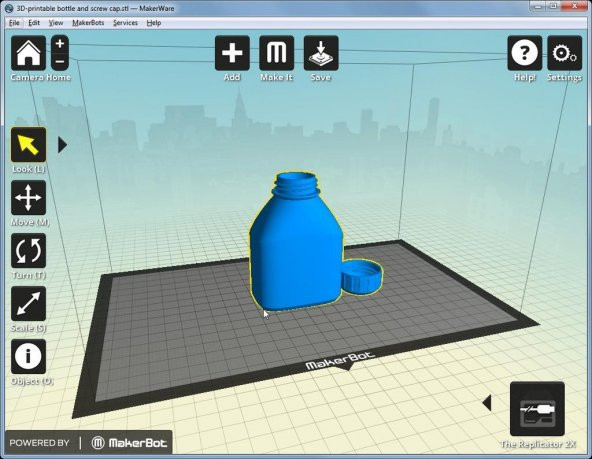Select the Move (M) tool

pyautogui.click(x=29, y=197)
